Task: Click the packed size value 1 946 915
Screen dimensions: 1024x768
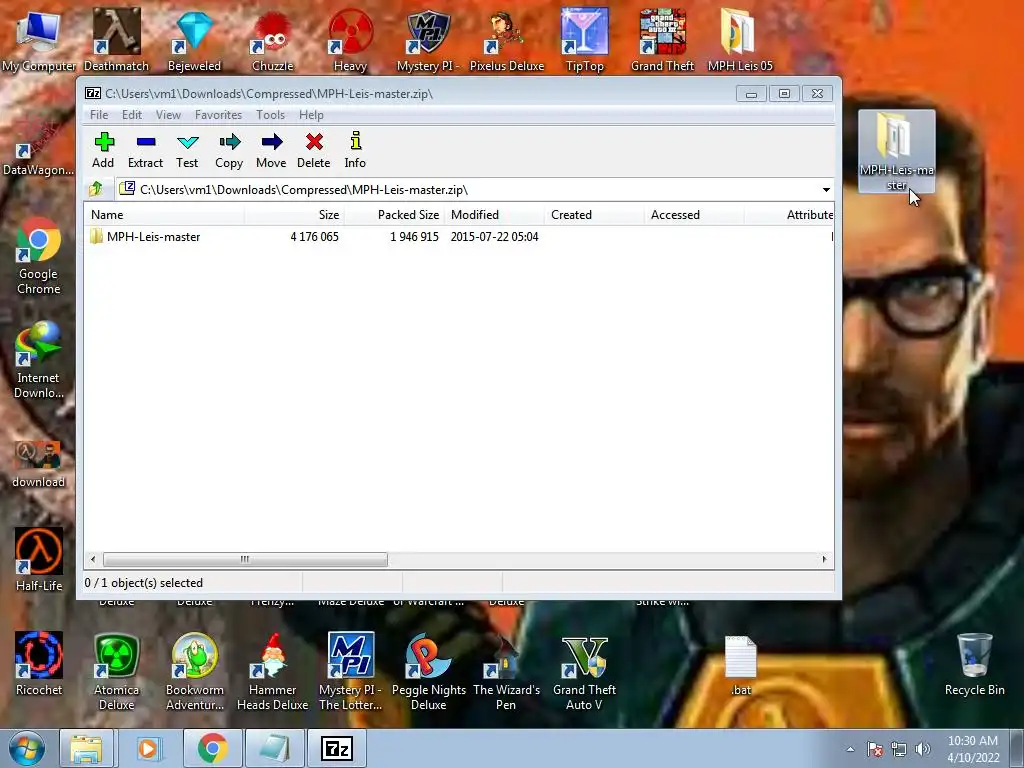Action: click(x=414, y=237)
